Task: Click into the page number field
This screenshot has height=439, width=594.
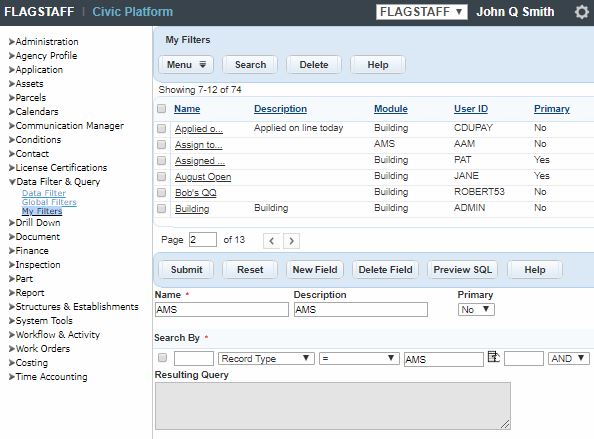Action: click(x=203, y=240)
